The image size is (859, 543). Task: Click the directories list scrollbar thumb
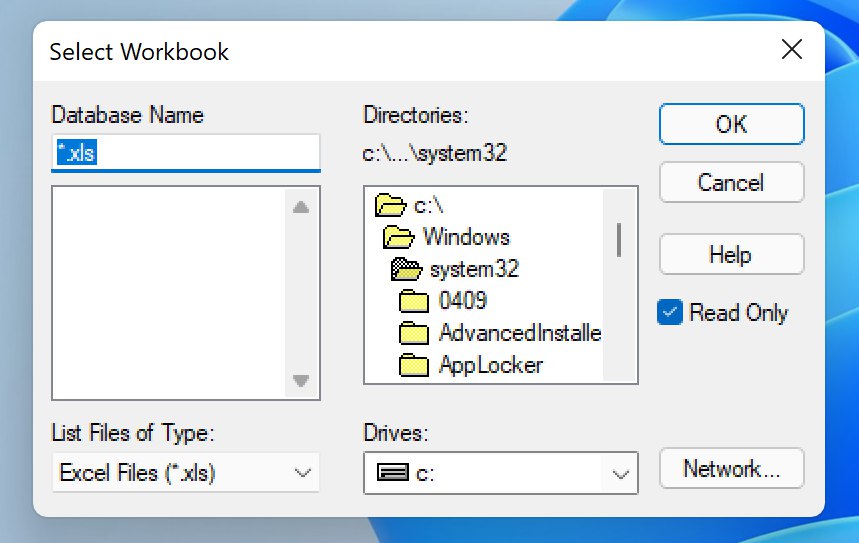tap(620, 239)
